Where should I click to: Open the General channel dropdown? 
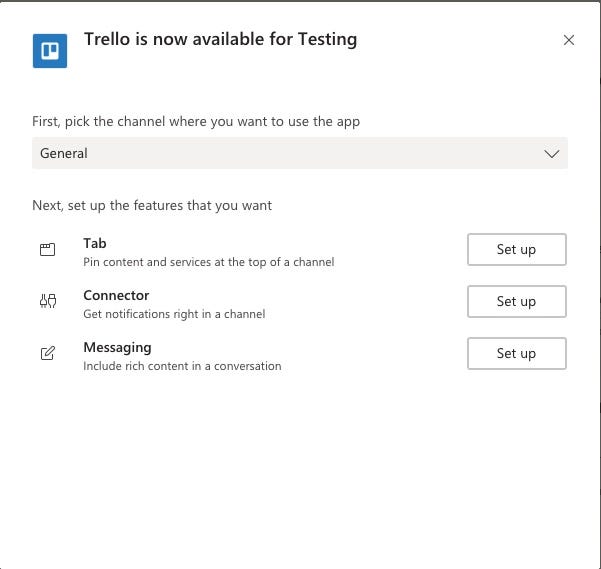299,153
